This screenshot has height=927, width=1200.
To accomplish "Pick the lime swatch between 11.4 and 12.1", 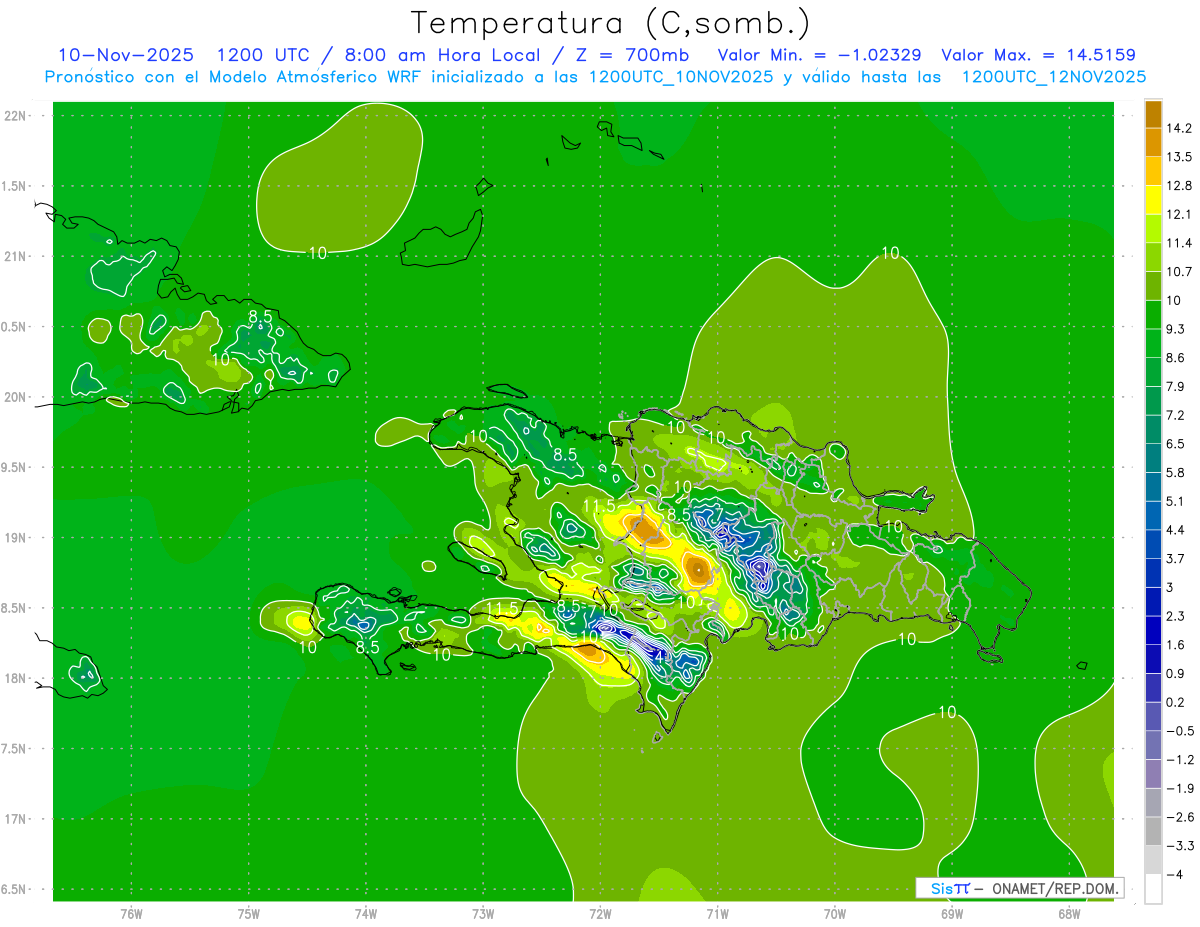I will click(x=1153, y=228).
